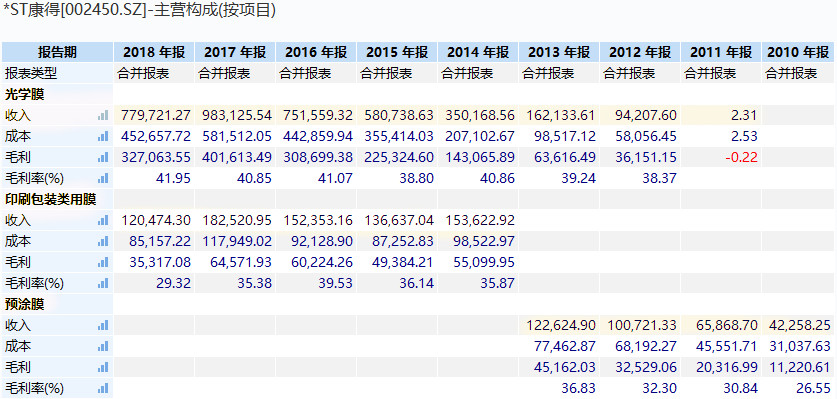Click pre-coated film revenue 65,868.70
Screen dimensions: 837x399
pos(727,325)
